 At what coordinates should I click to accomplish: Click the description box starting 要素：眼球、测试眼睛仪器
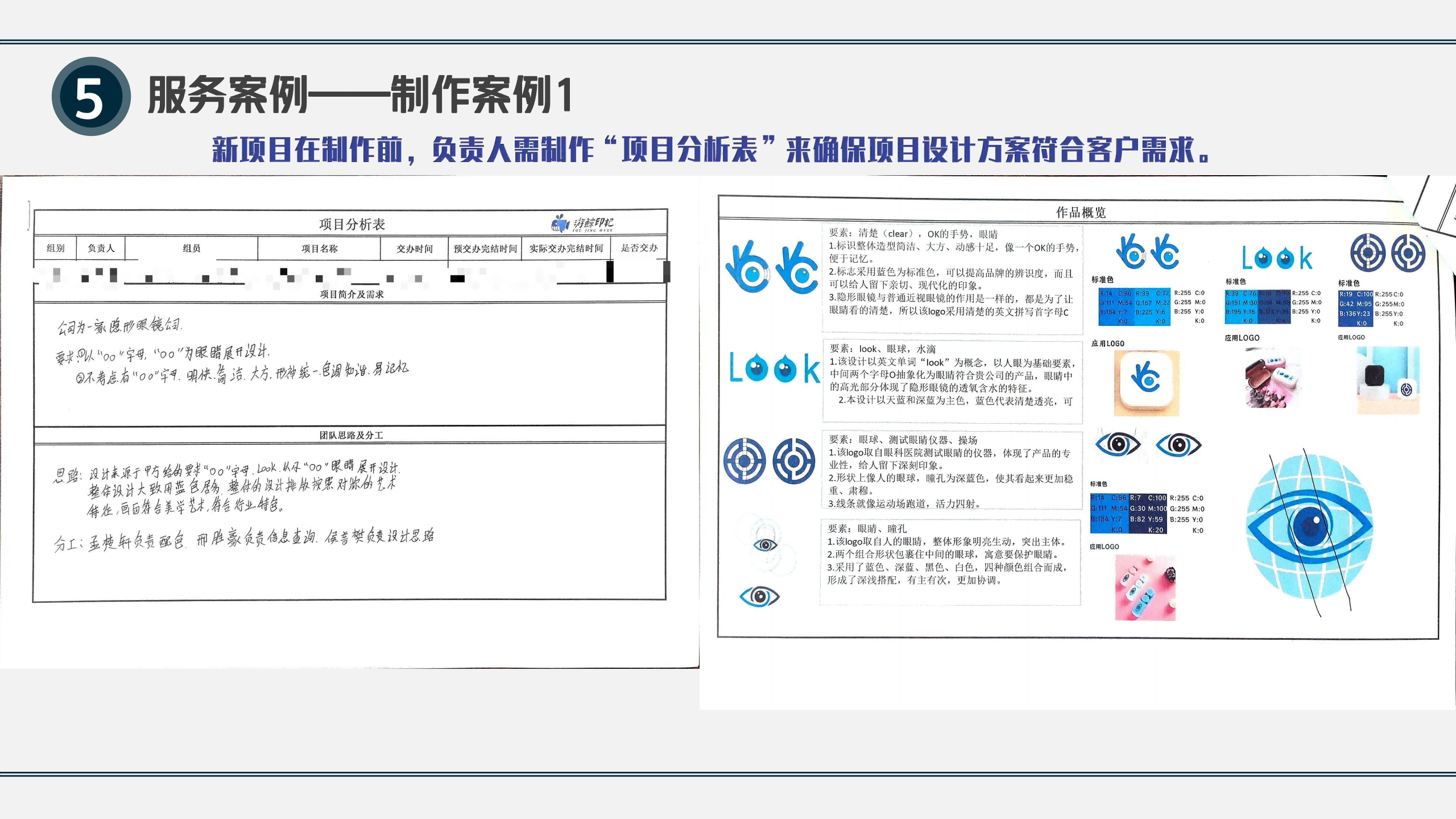[952, 470]
